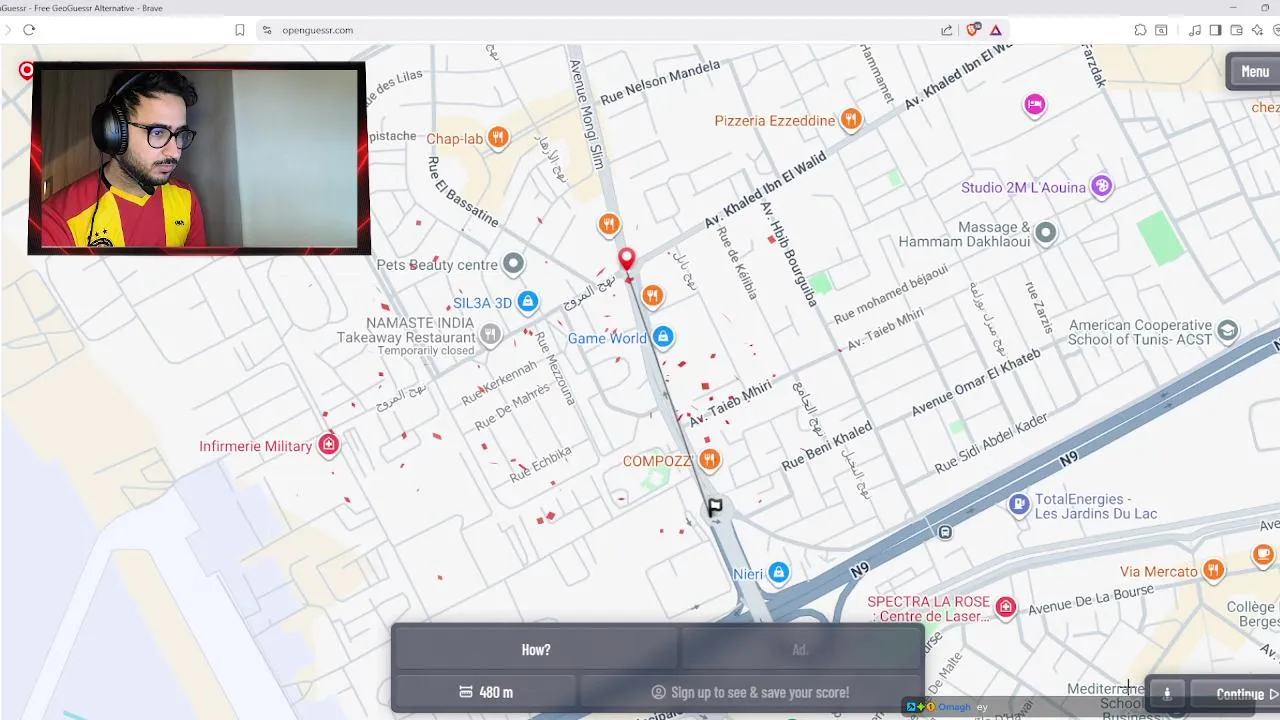Open the music playlist icon in toolbar
Image resolution: width=1280 pixels, height=720 pixels.
click(1195, 30)
